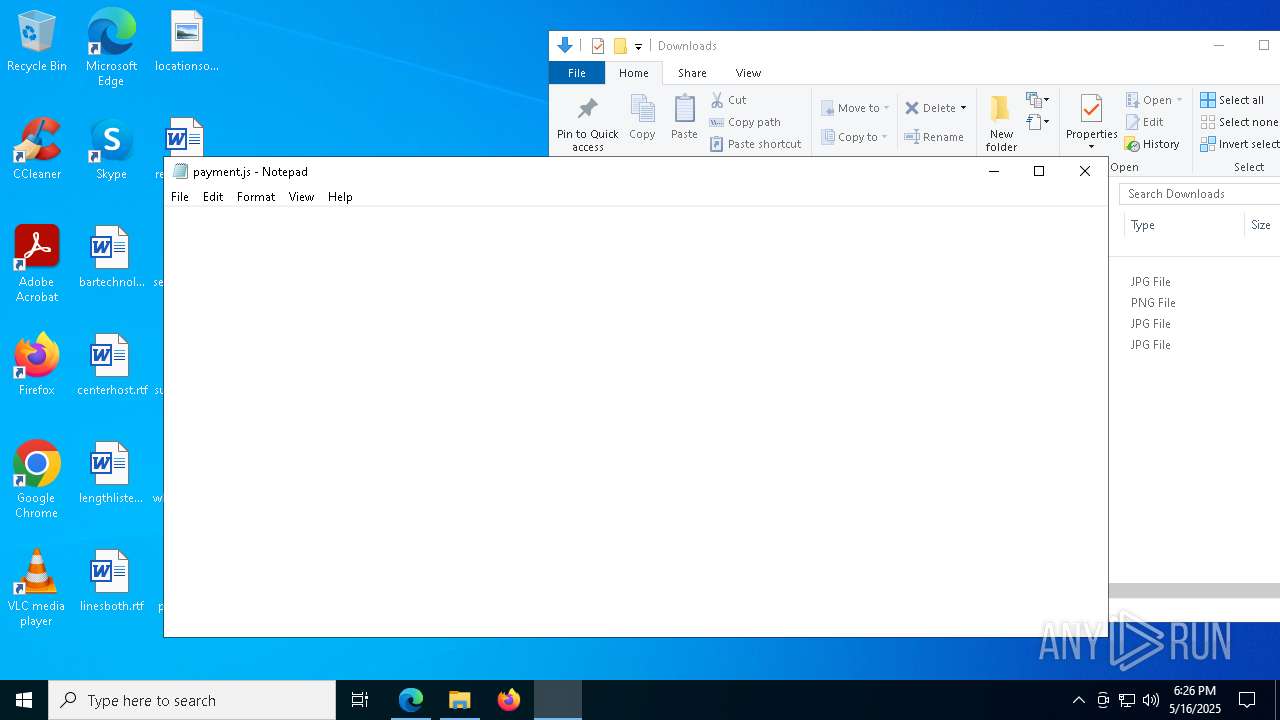
Task: Show hidden icons chevron in system tray
Action: (1078, 700)
